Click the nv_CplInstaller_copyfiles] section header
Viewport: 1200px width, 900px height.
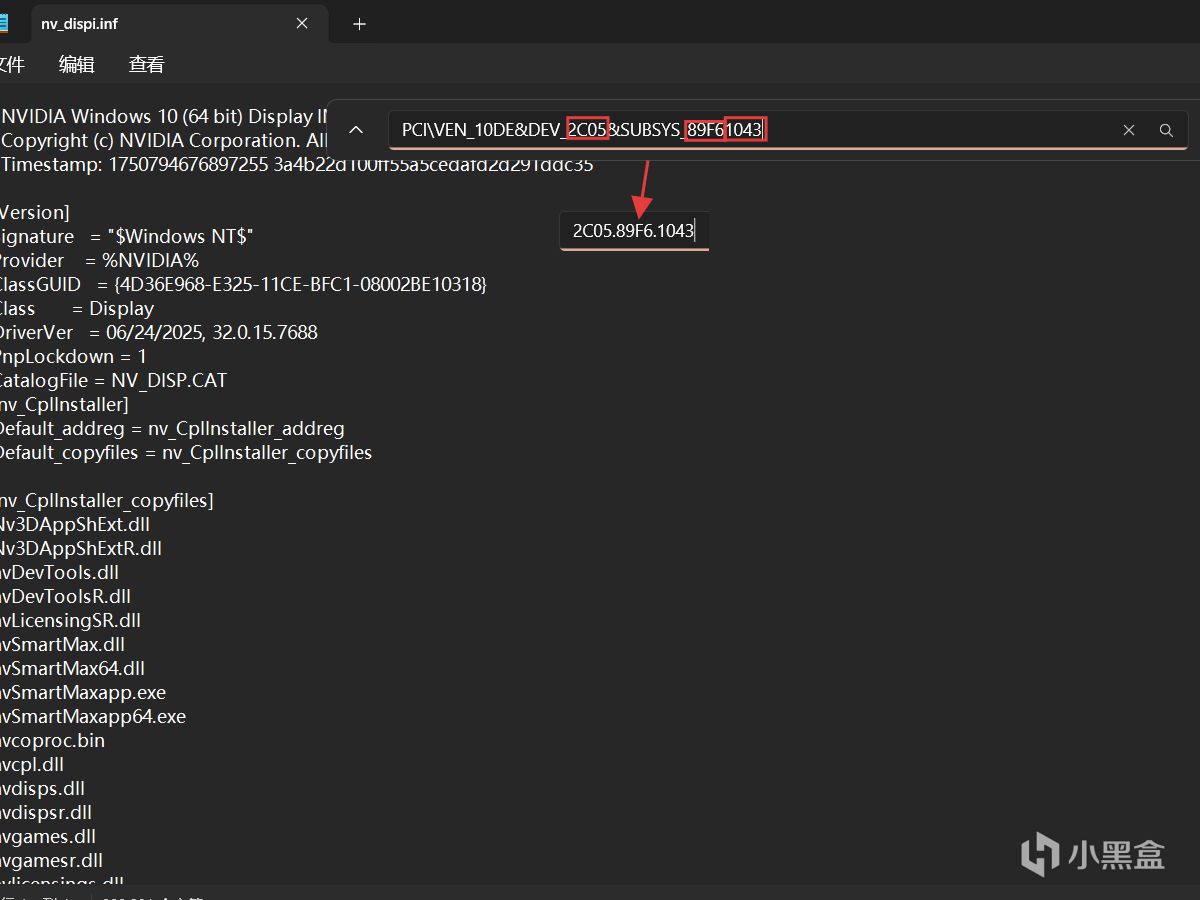click(106, 500)
